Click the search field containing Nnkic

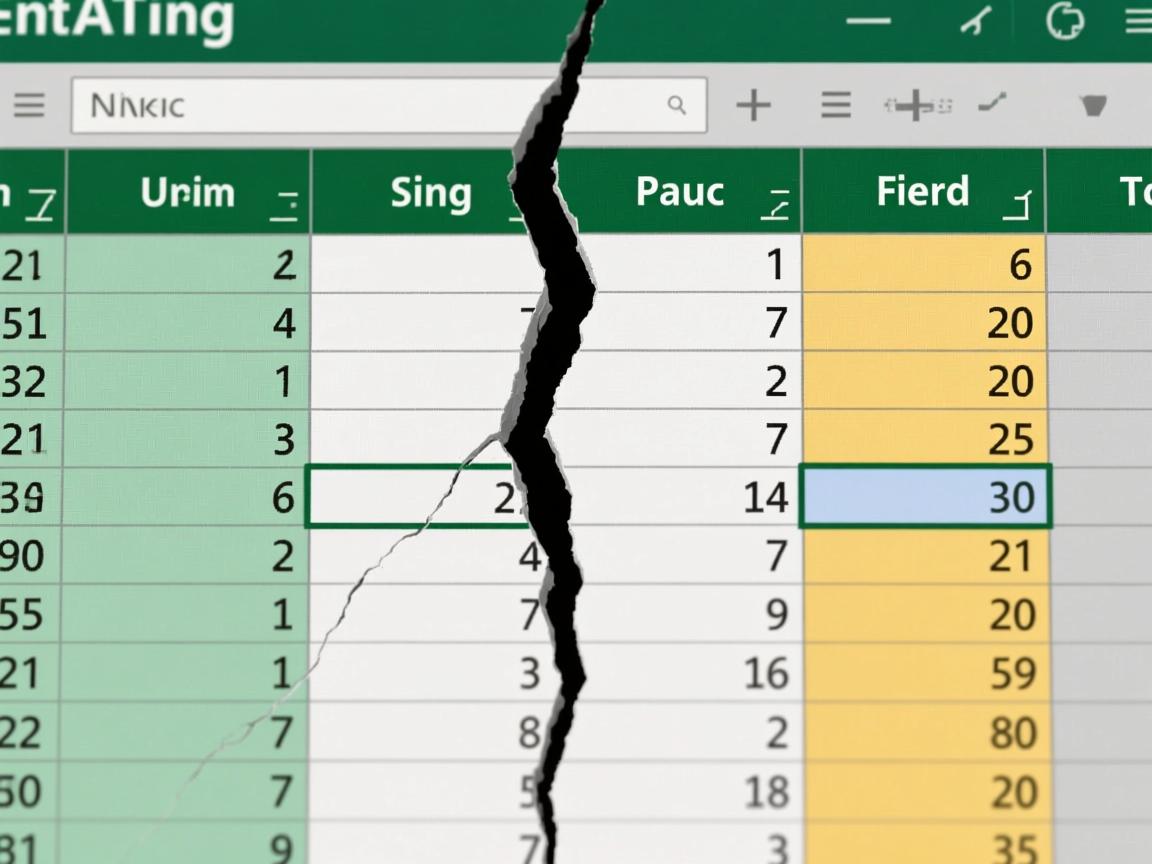coord(370,105)
